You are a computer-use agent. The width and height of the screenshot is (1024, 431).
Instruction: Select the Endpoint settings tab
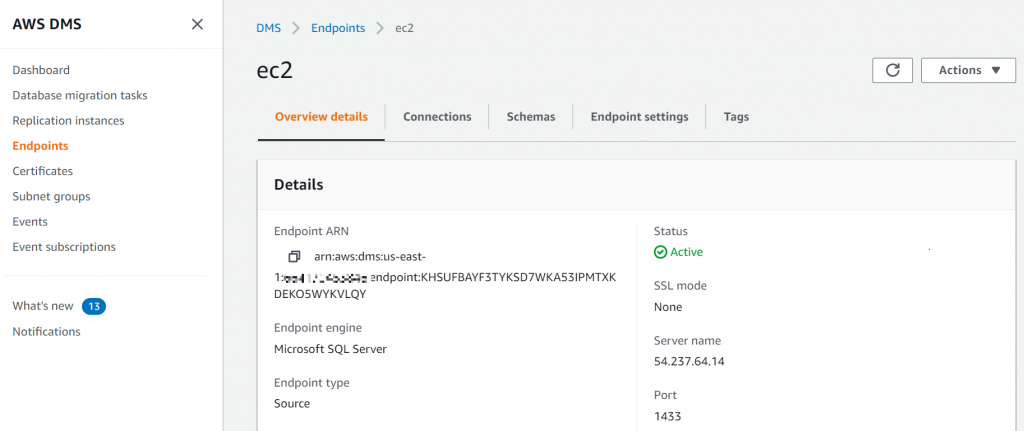coord(639,117)
